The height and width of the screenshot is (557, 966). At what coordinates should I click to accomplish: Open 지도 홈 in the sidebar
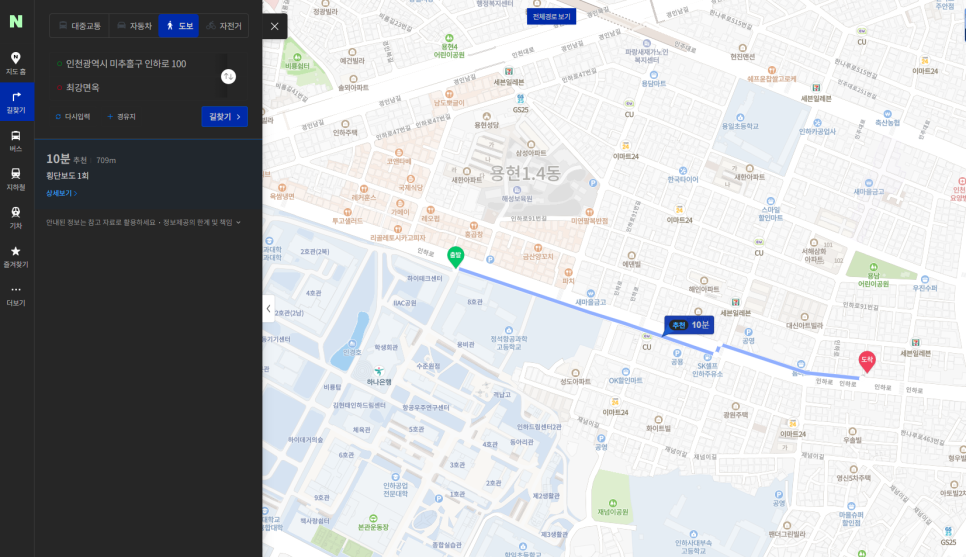coord(16,63)
